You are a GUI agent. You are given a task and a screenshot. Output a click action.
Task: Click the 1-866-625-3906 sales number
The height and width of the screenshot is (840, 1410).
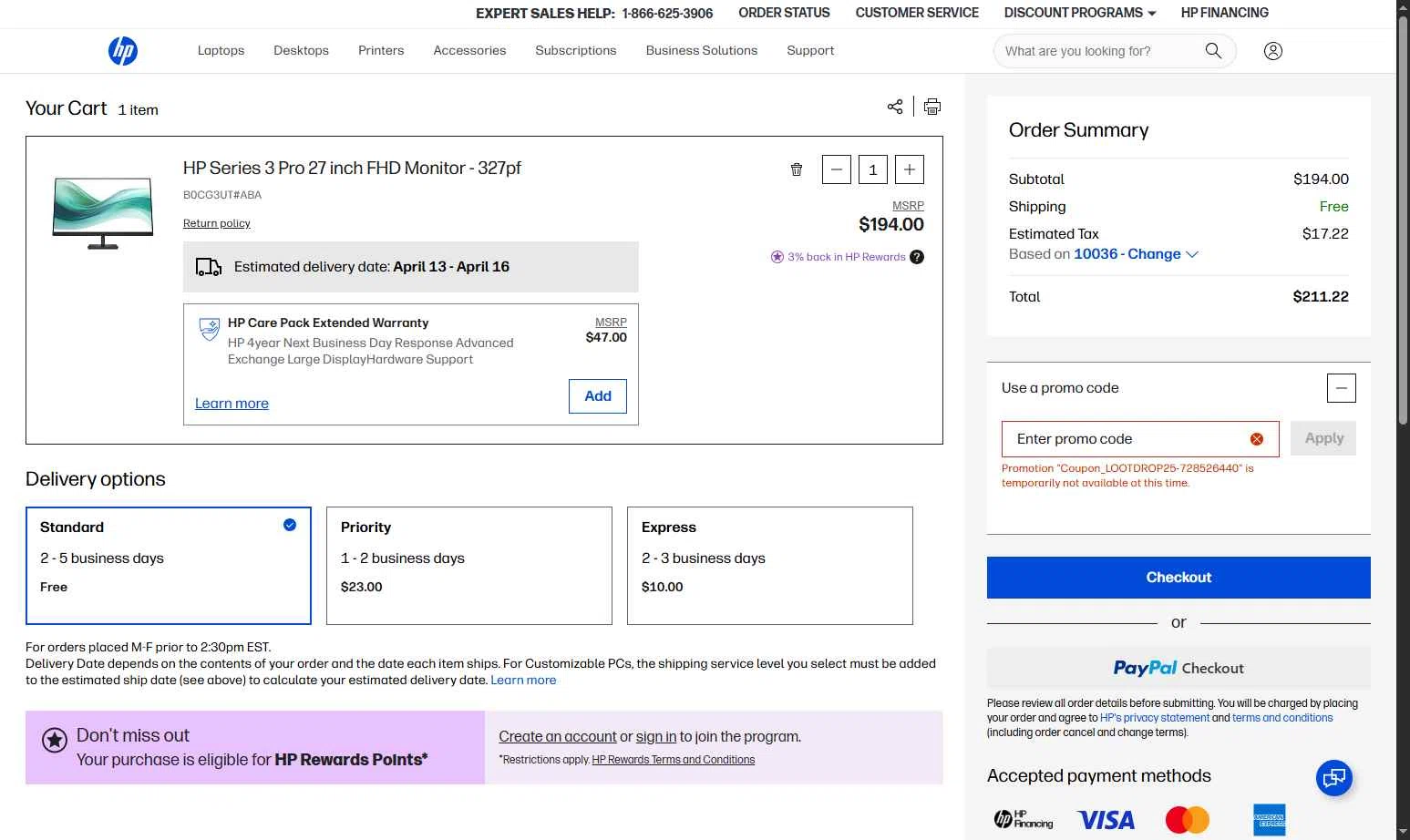(667, 14)
